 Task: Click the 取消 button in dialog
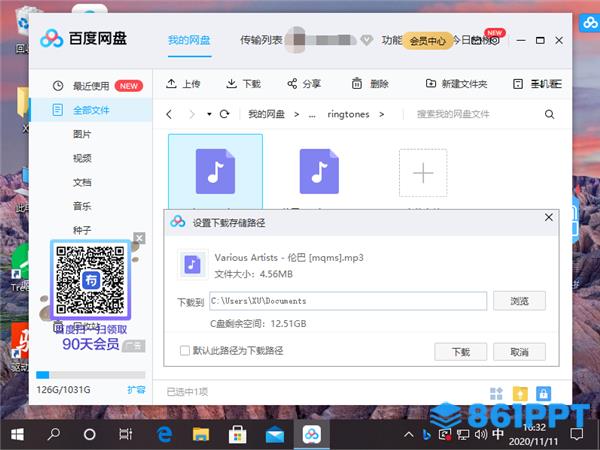point(519,352)
